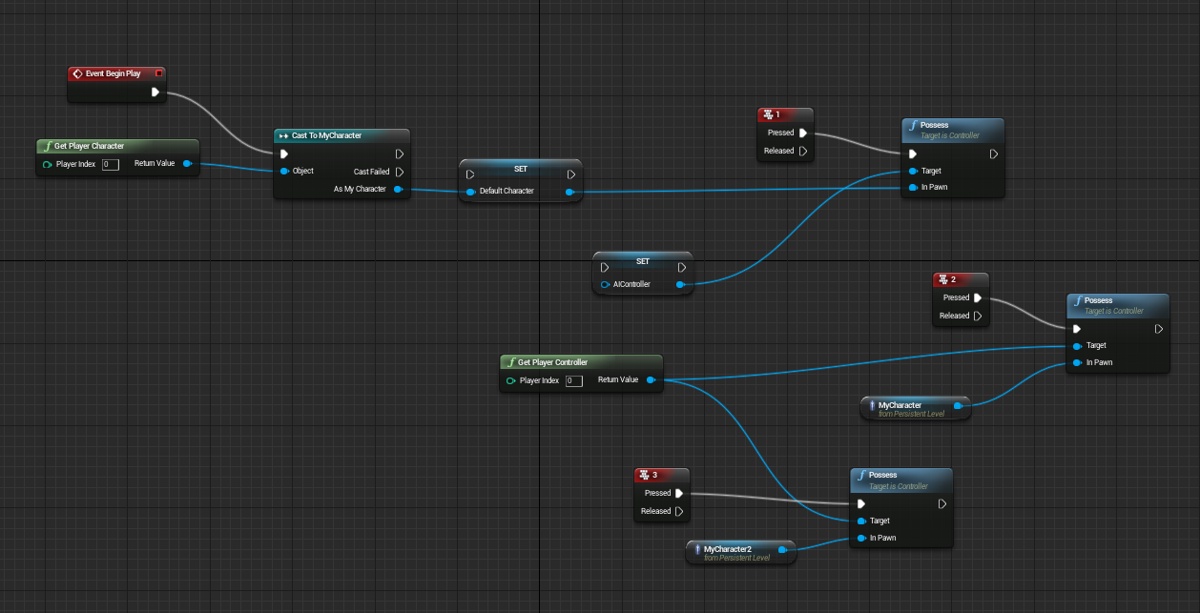
Task: Select the Get Player Controller node header
Action: (x=581, y=362)
